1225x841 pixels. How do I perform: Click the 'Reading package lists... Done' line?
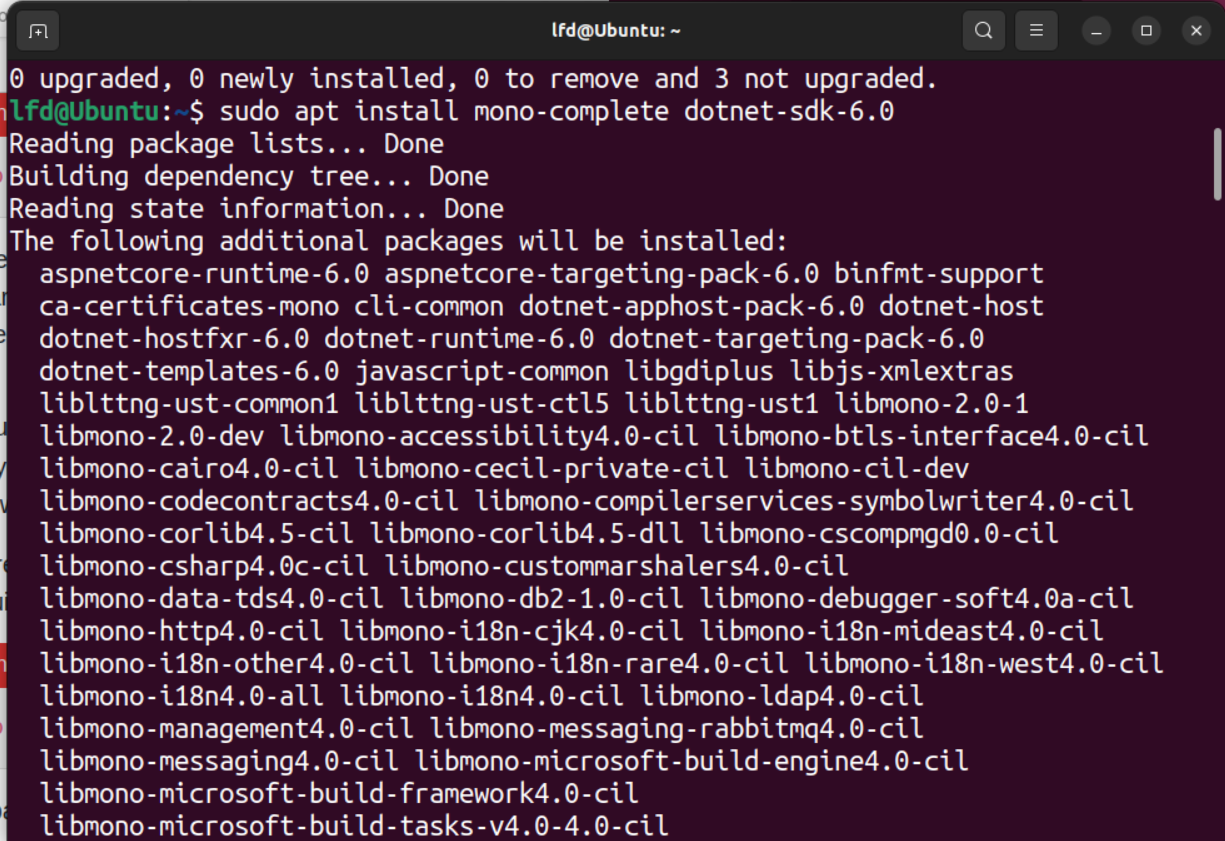[x=226, y=144]
